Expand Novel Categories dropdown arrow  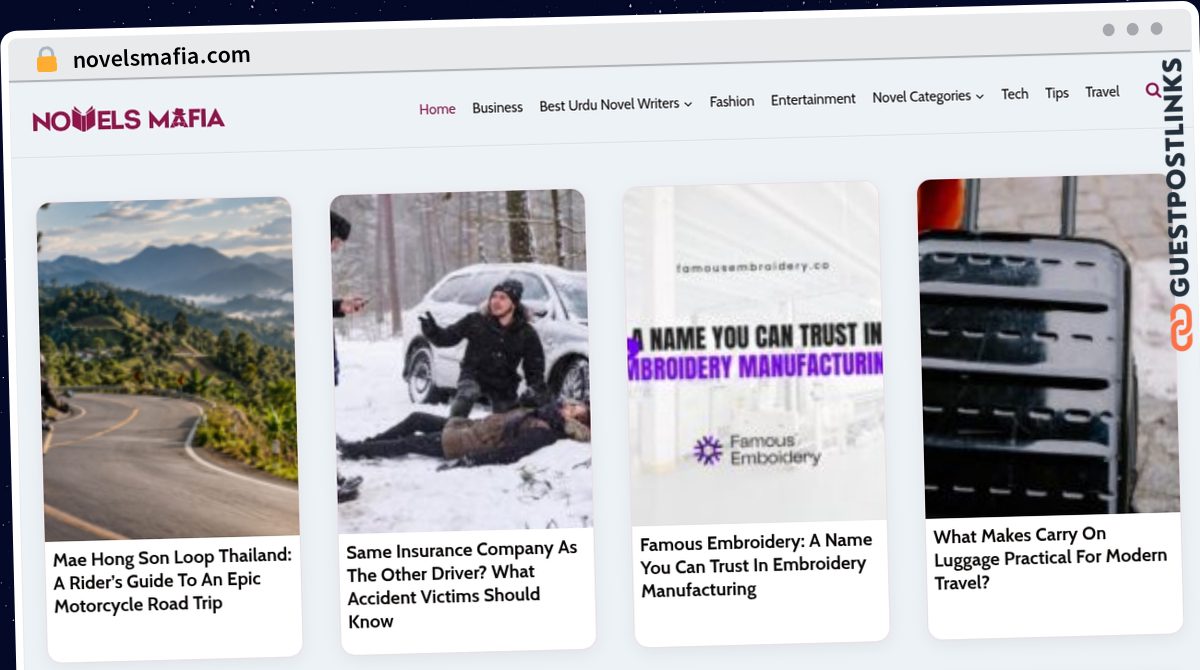pyautogui.click(x=980, y=97)
